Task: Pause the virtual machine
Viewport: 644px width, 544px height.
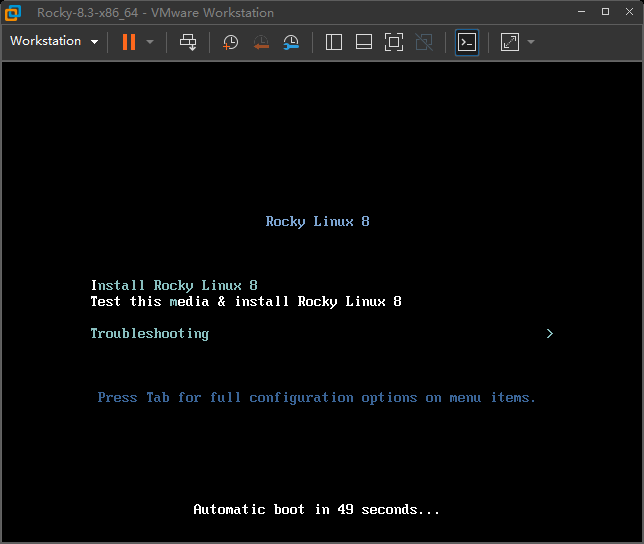Action: pos(129,42)
